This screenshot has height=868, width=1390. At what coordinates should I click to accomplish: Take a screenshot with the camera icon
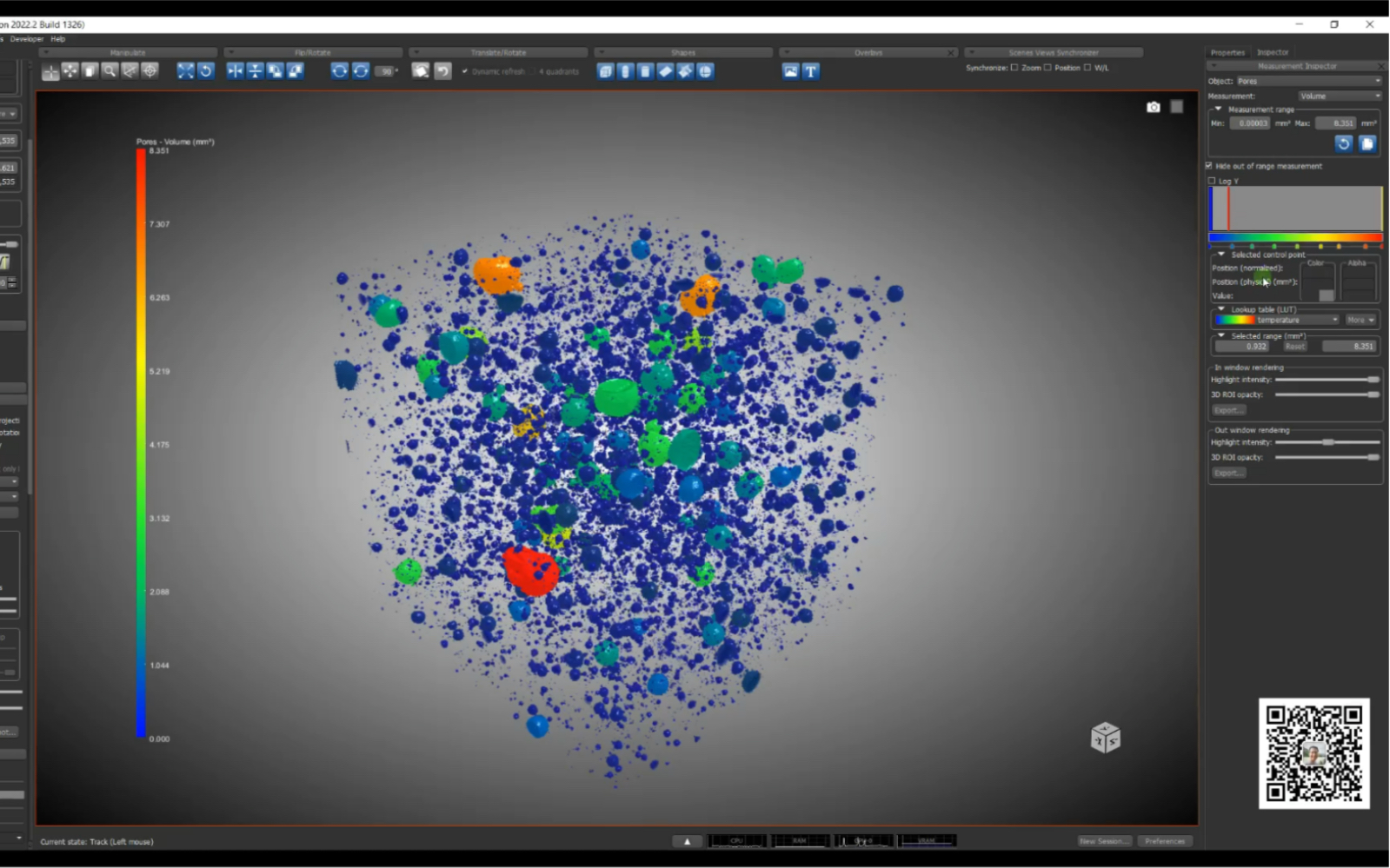tap(1154, 107)
